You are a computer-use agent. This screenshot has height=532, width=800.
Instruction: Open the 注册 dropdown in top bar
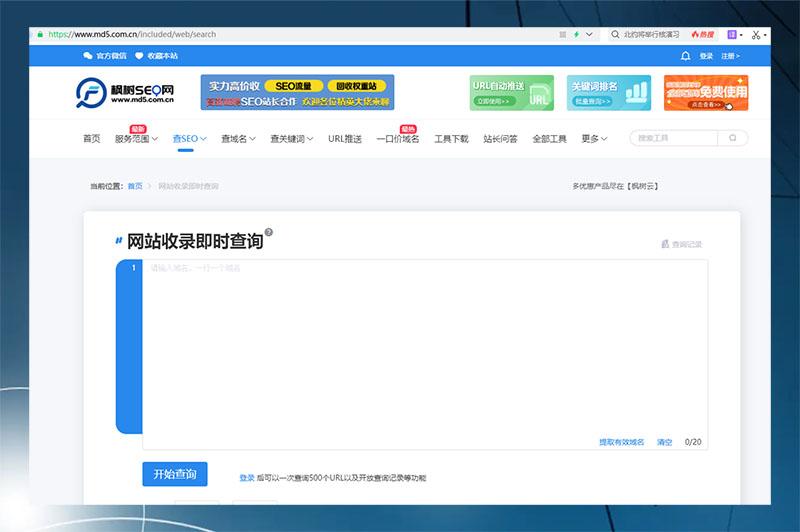tap(731, 56)
